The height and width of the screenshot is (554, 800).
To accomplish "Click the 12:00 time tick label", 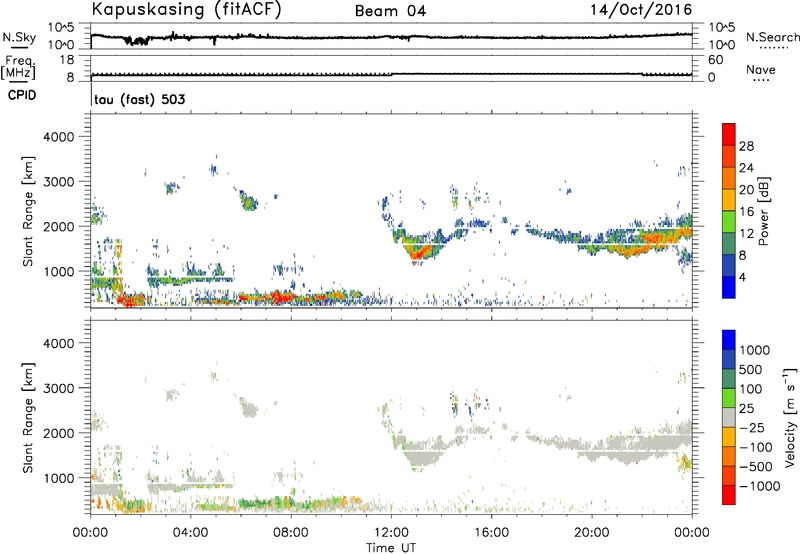I will pos(391,533).
